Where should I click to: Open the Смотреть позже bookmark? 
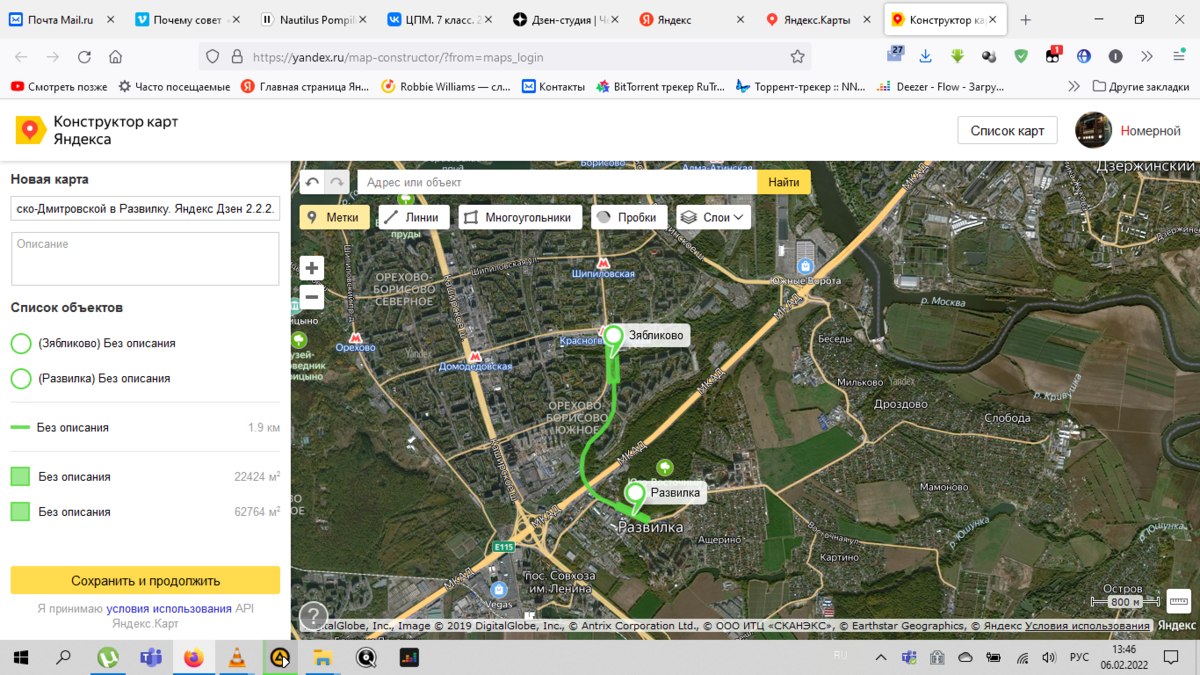coord(60,87)
